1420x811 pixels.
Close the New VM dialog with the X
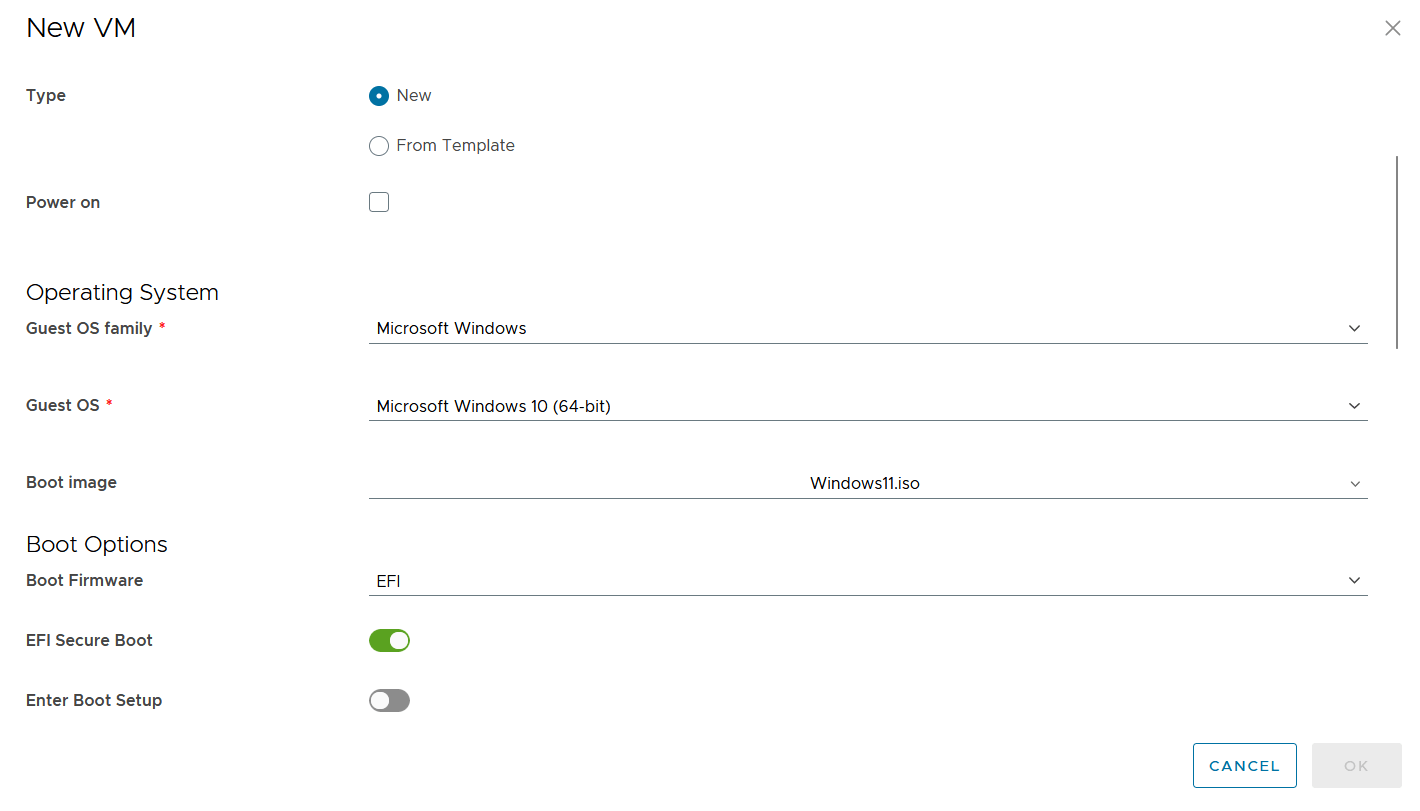tap(1392, 29)
